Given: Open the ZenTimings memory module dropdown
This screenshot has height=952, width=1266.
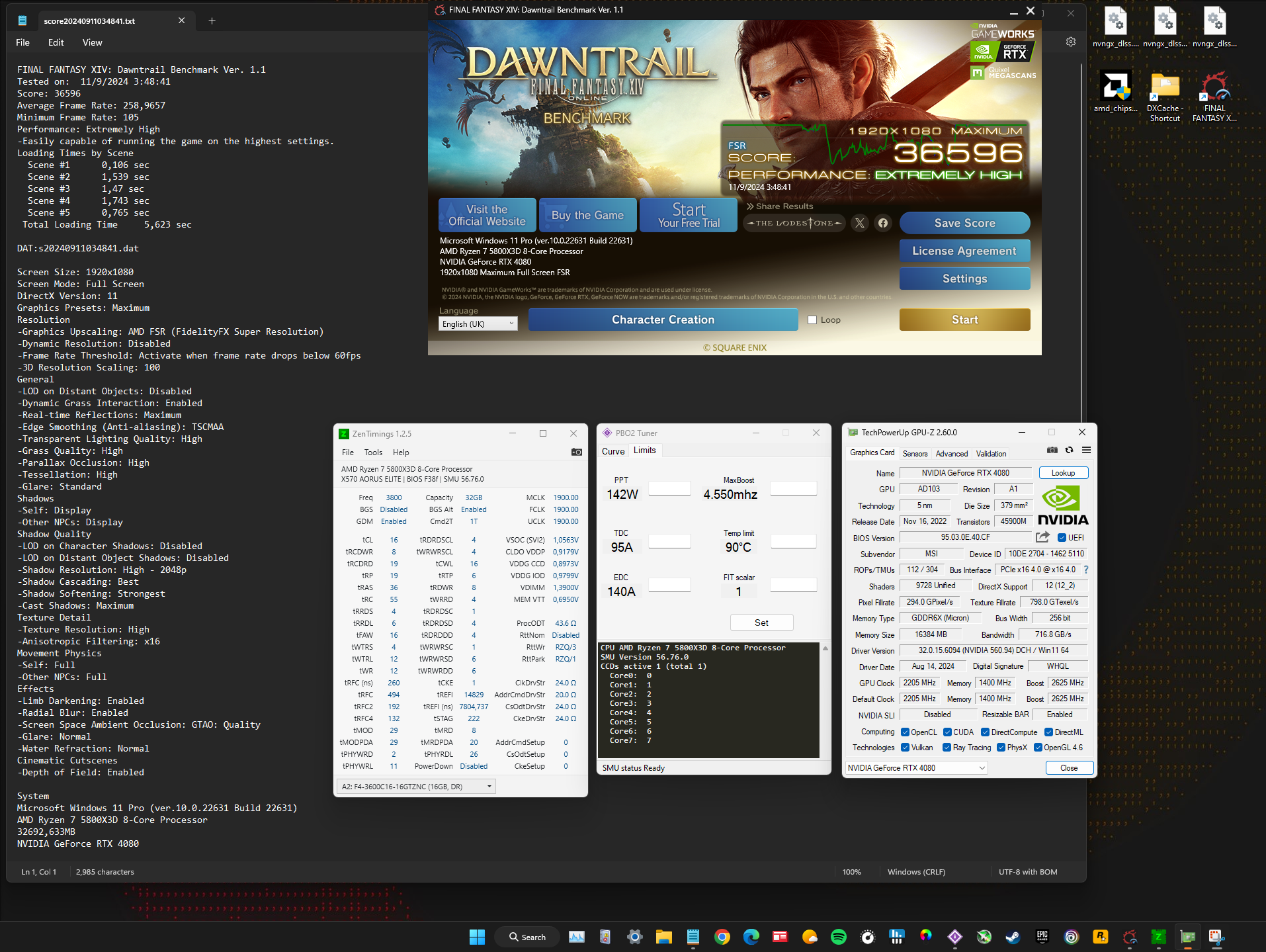Looking at the screenshot, I should click(x=416, y=787).
